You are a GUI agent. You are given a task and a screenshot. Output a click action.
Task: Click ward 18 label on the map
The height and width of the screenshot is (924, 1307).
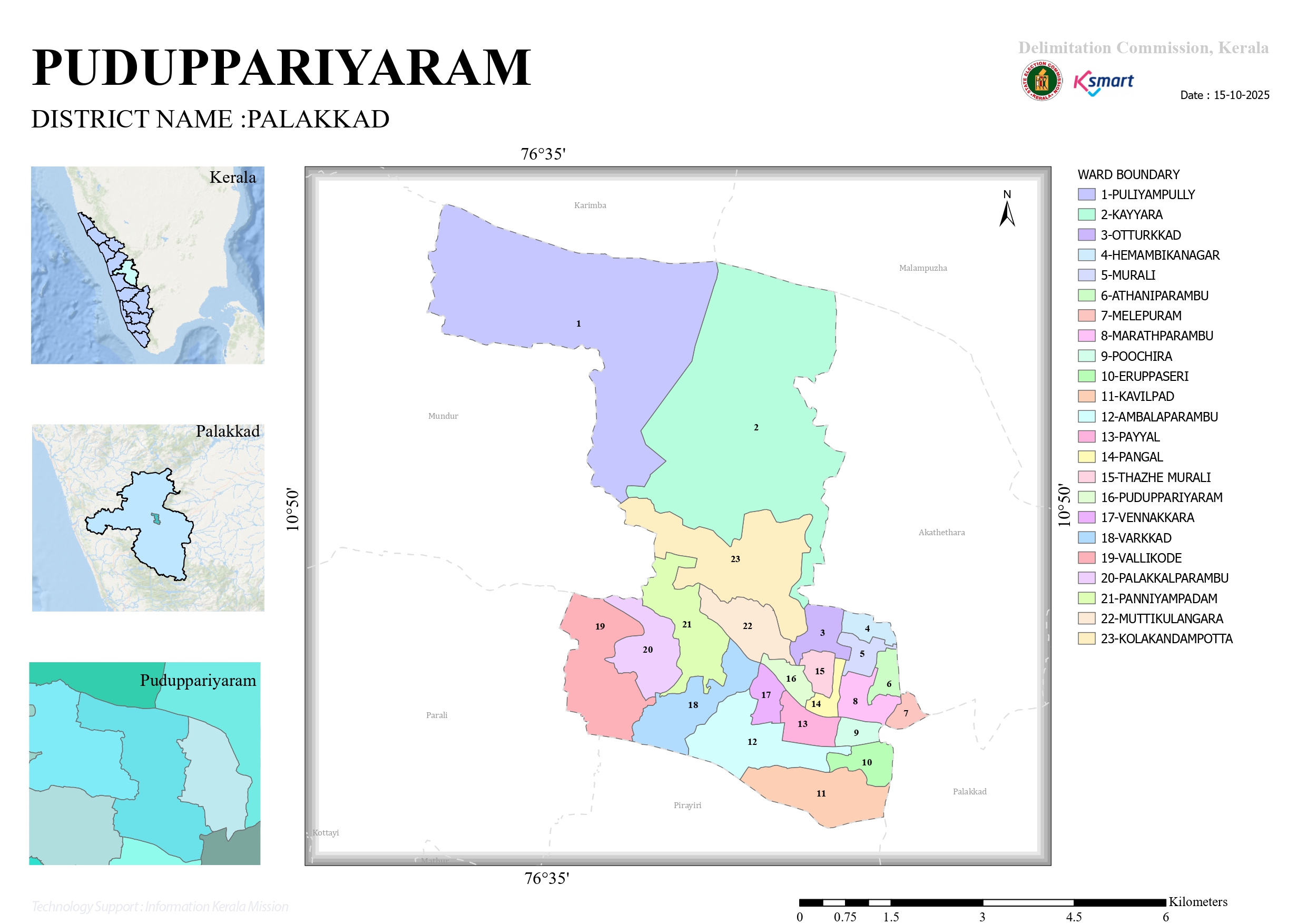pyautogui.click(x=693, y=705)
